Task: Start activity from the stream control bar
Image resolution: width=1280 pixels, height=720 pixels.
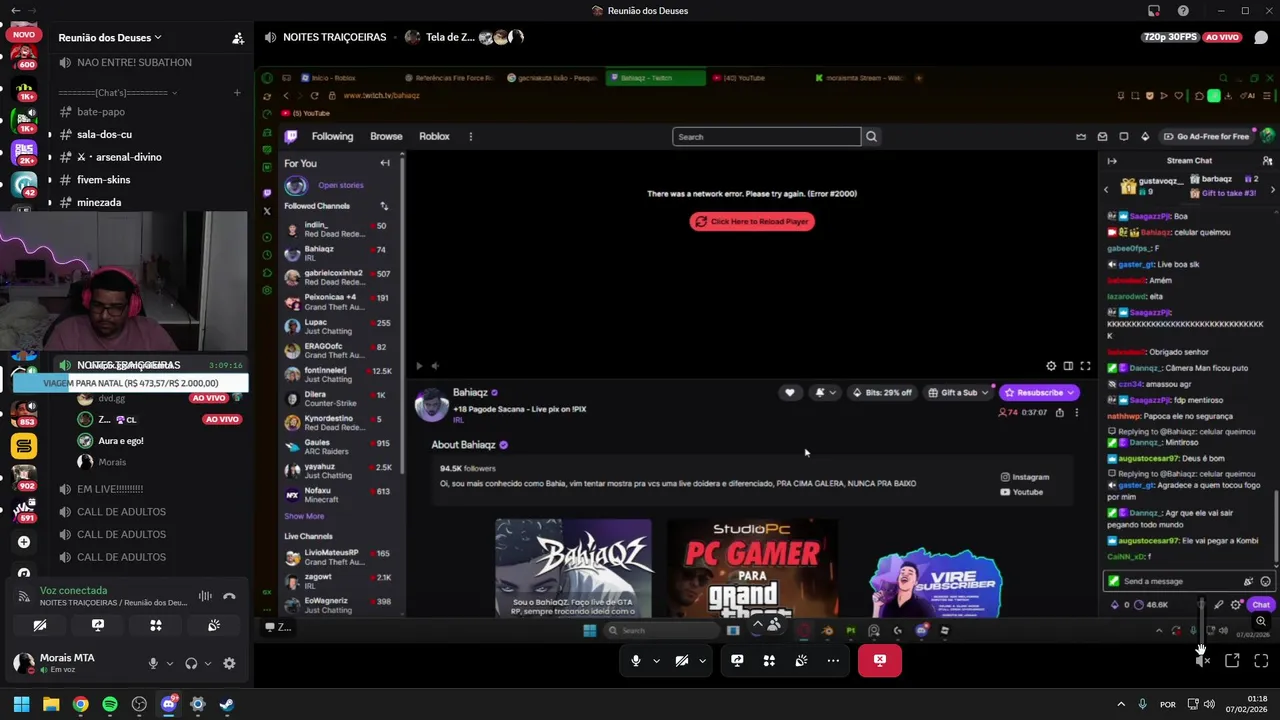Action: click(x=769, y=660)
